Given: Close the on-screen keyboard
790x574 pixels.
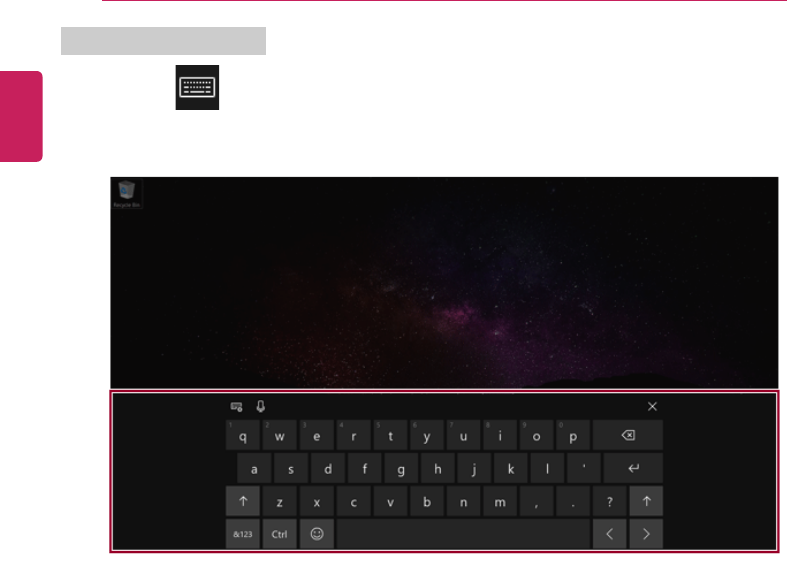Looking at the screenshot, I should click(652, 406).
